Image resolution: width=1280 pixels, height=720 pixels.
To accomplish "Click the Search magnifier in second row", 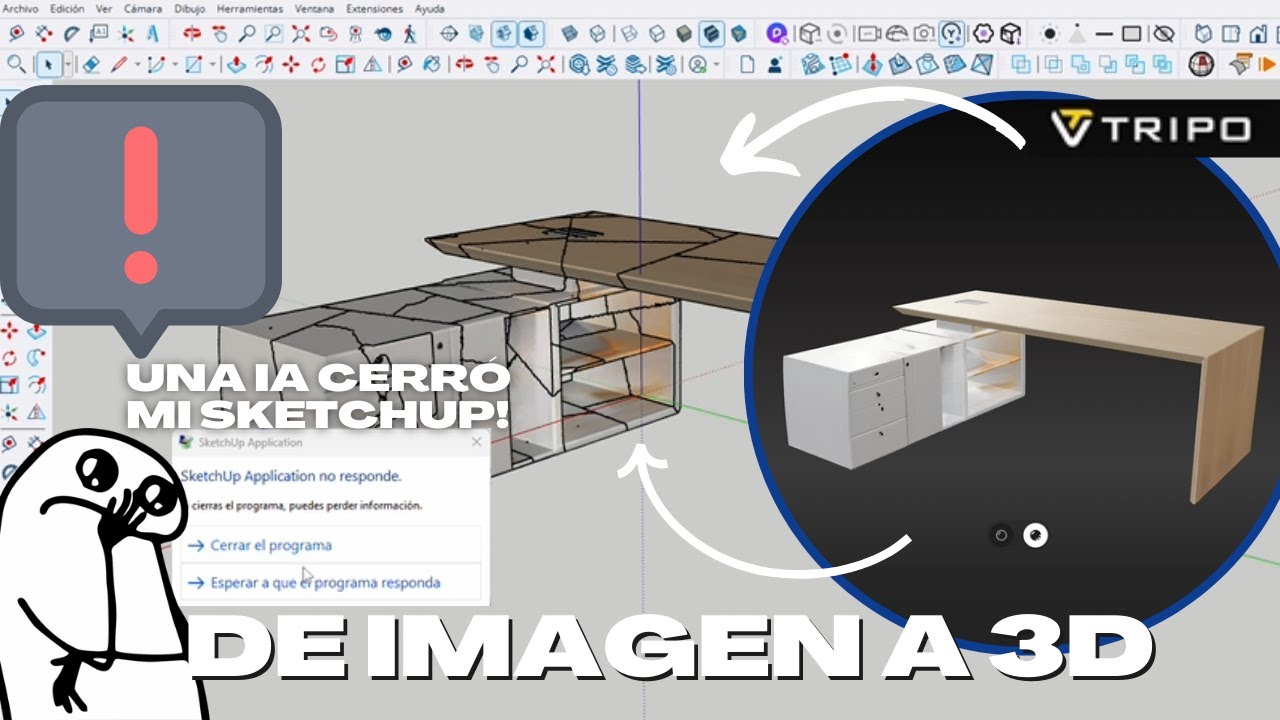I will click(x=17, y=65).
